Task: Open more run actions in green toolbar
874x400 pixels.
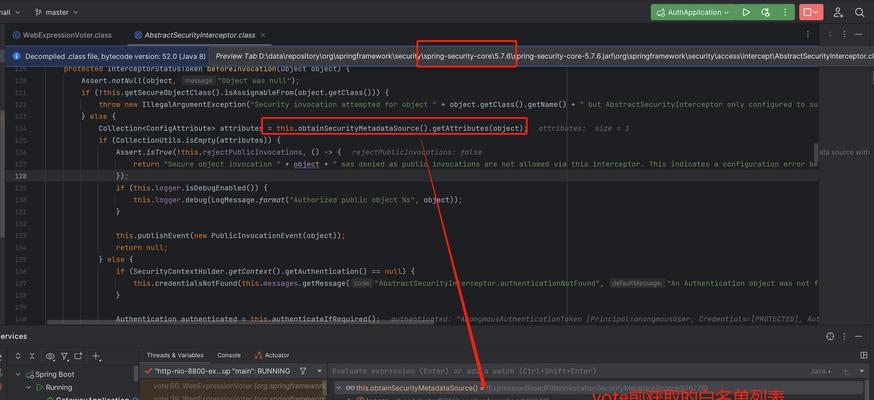Action: pyautogui.click(x=785, y=12)
